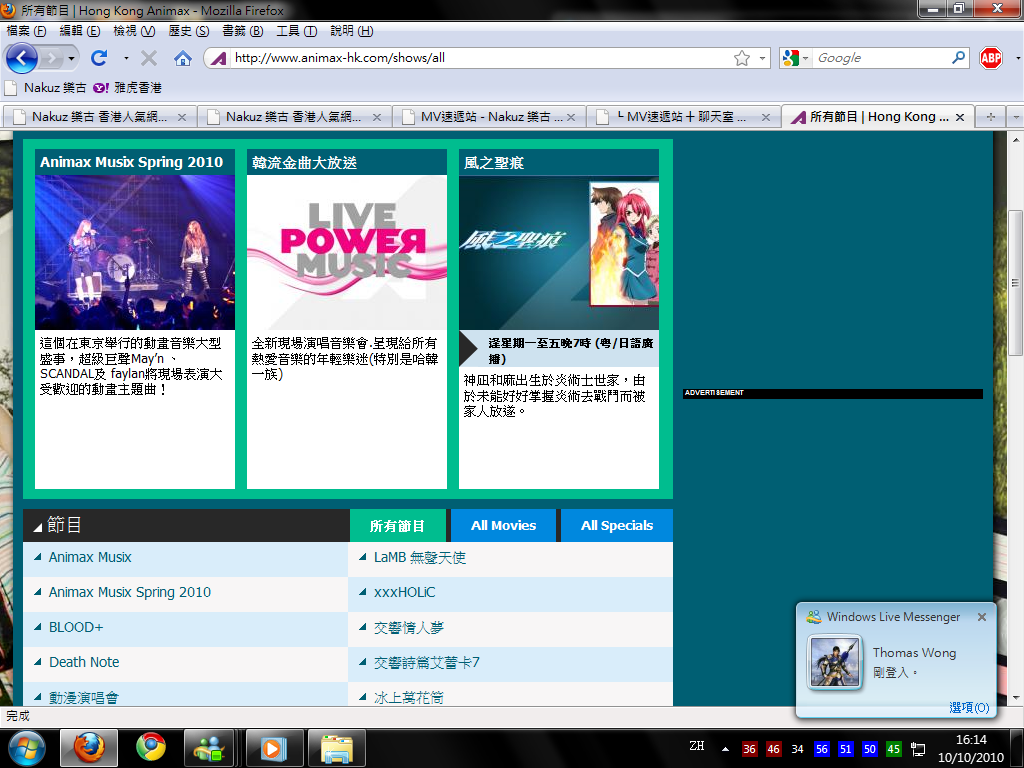This screenshot has height=768, width=1024.
Task: Open Windows Explorer folder taskbar icon
Action: point(337,748)
